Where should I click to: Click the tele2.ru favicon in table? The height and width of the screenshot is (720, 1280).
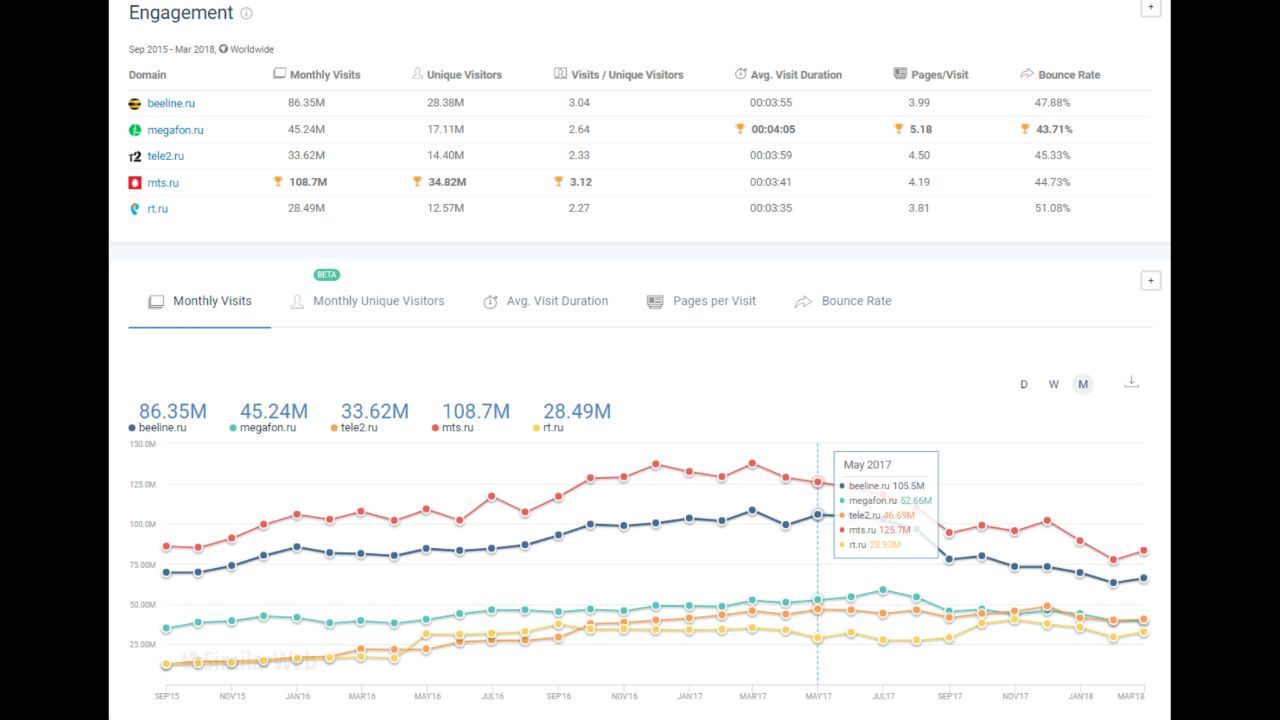tap(135, 157)
